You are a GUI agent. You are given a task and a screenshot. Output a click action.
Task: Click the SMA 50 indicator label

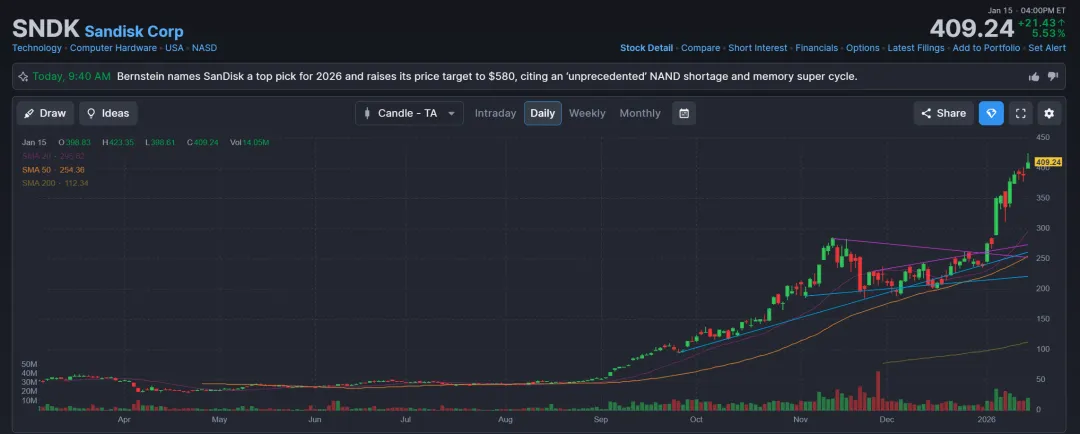(53, 169)
